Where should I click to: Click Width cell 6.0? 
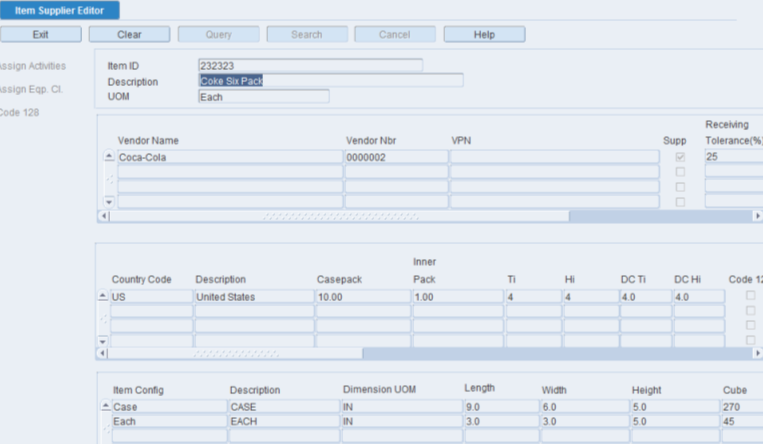[x=585, y=406]
